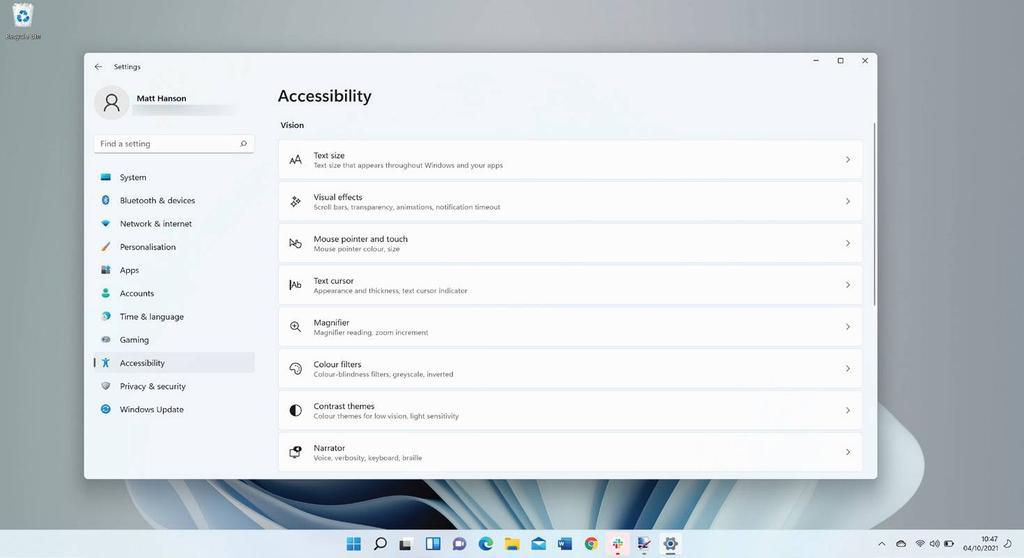Click the Privacy & security shield icon
Screen dimensions: 1024x558
pos(106,386)
